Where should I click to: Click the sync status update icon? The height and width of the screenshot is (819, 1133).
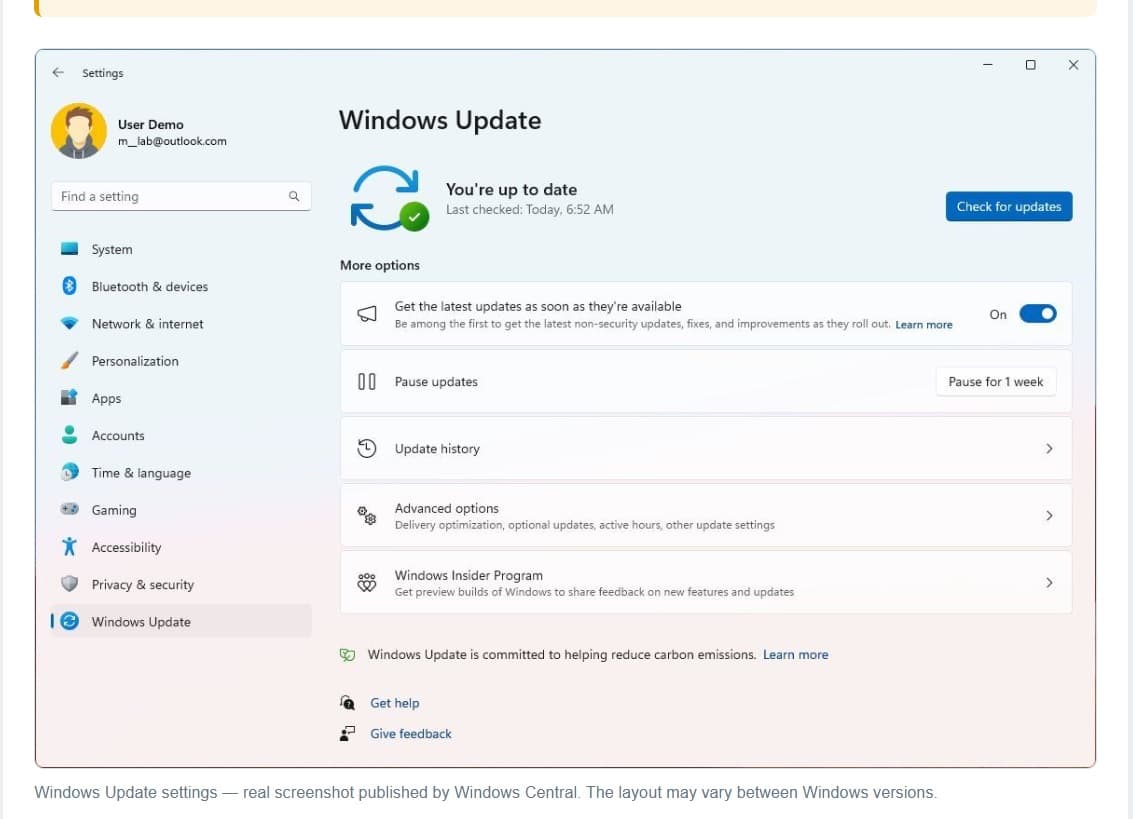(x=389, y=198)
